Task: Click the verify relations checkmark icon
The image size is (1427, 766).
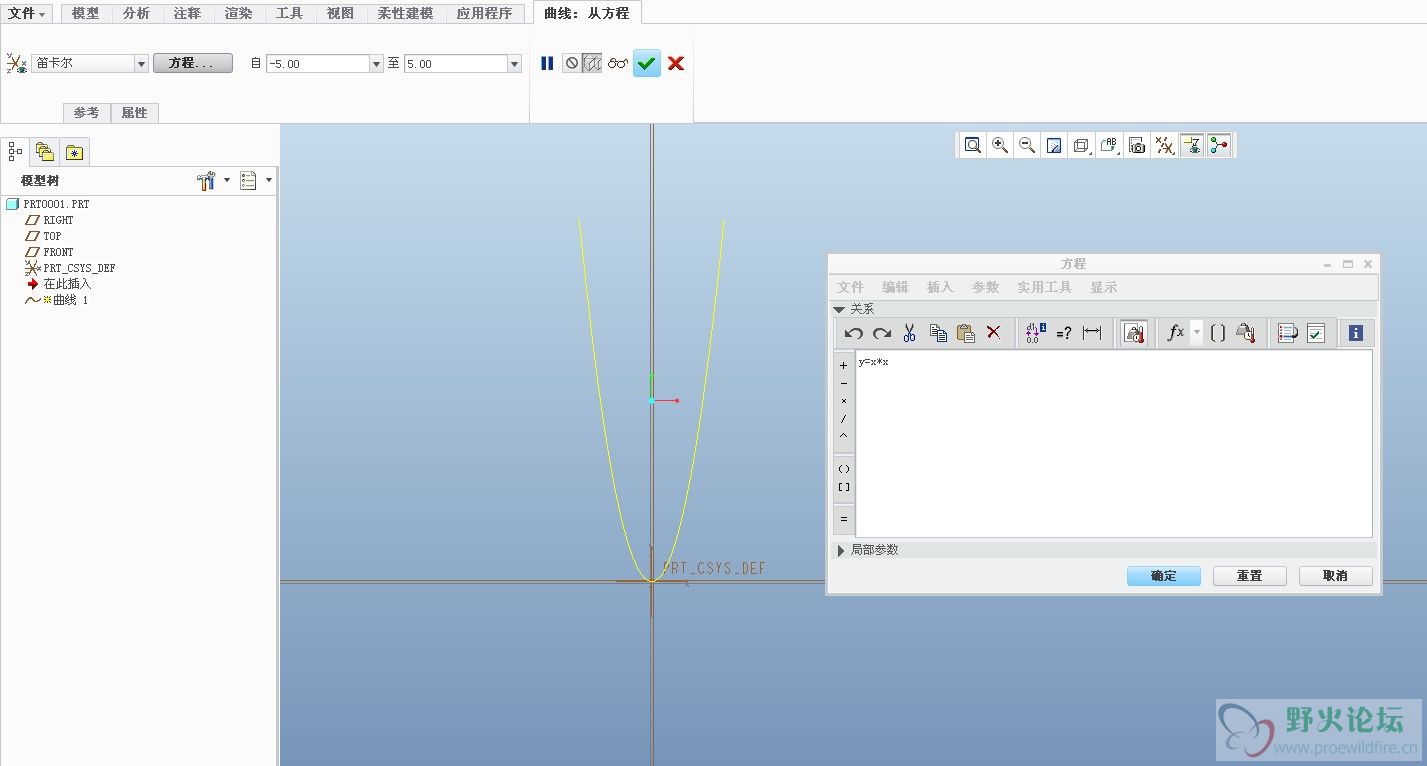Action: click(x=1315, y=333)
